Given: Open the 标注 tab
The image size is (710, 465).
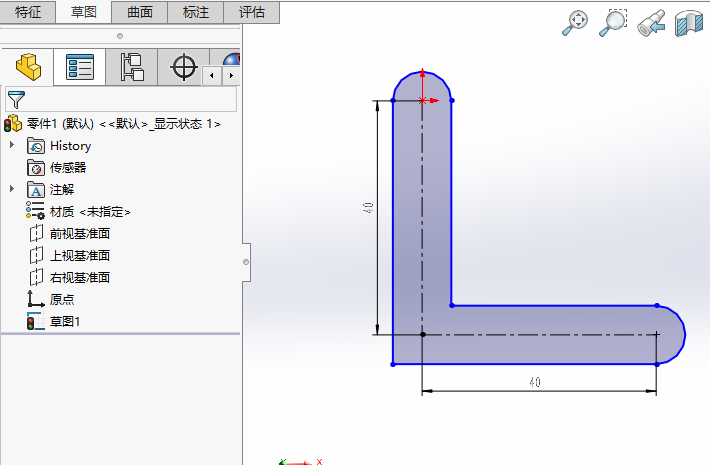Looking at the screenshot, I should tap(196, 12).
